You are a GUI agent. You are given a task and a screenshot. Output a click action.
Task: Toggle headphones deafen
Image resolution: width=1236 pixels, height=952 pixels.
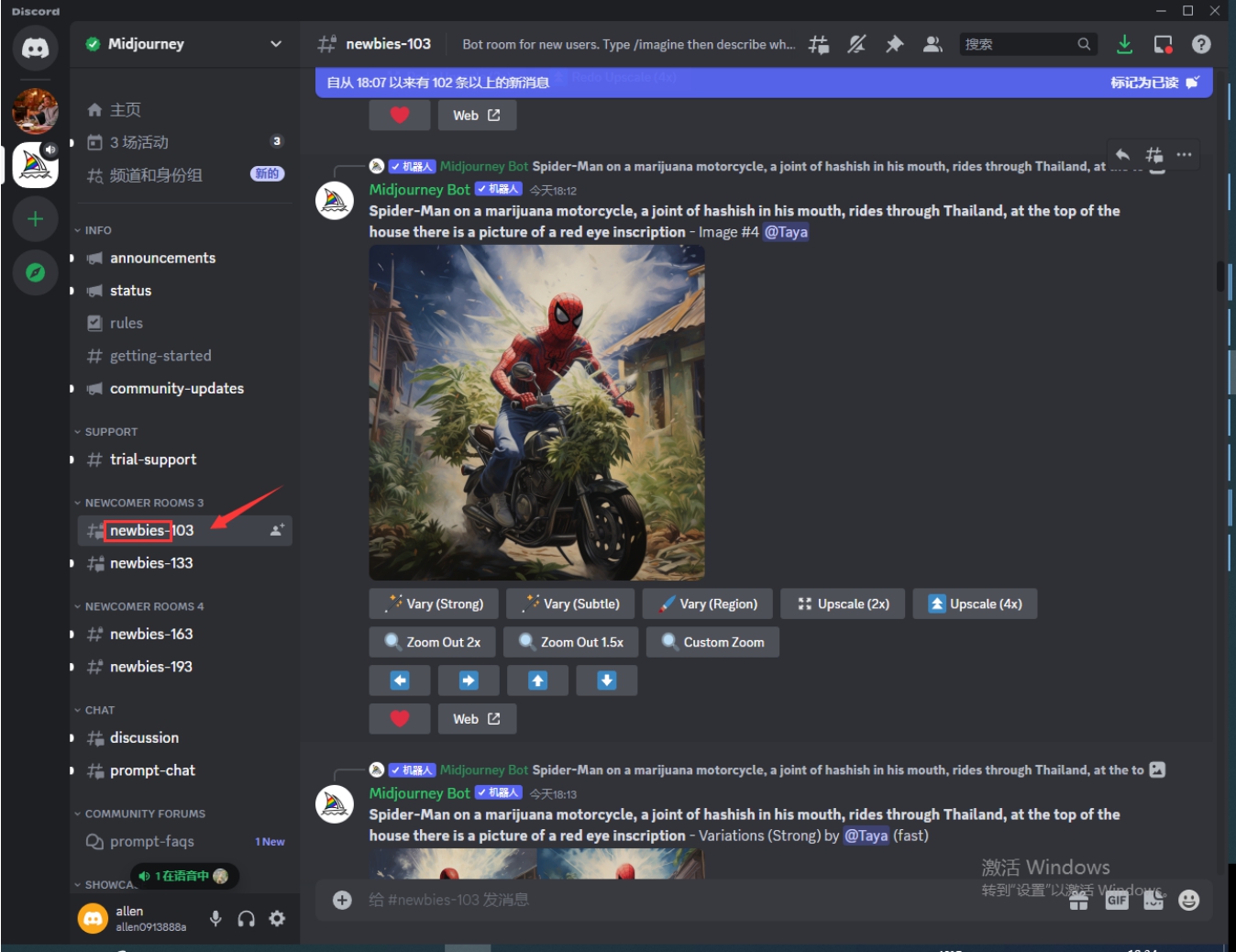pos(246,918)
